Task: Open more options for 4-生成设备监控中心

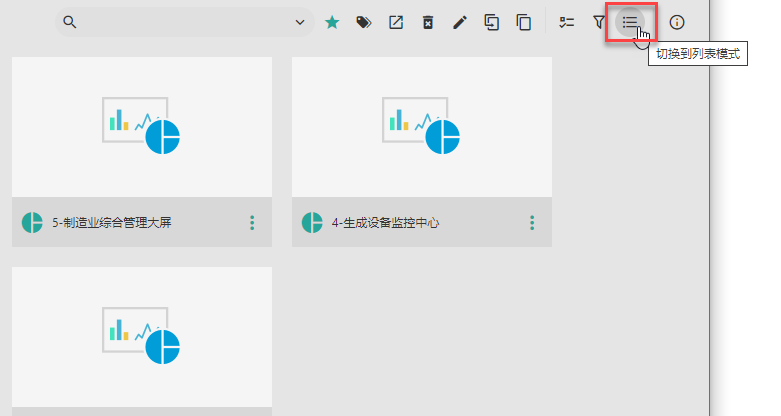Action: click(x=532, y=223)
